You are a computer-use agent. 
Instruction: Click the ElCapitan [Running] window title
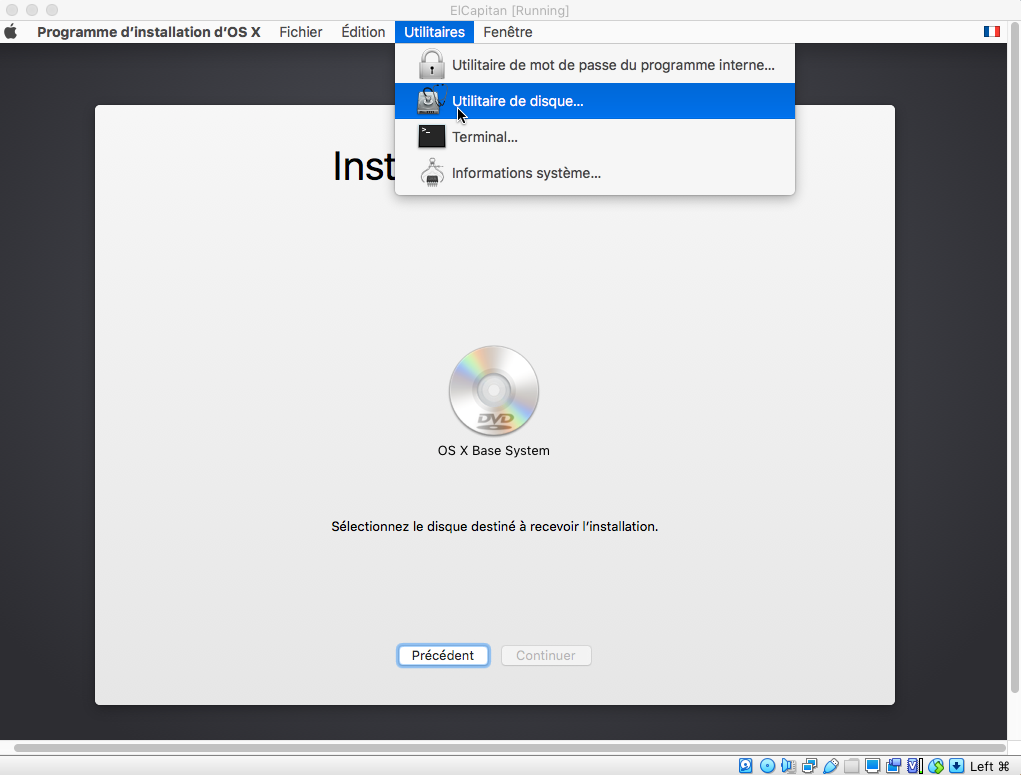(x=510, y=10)
